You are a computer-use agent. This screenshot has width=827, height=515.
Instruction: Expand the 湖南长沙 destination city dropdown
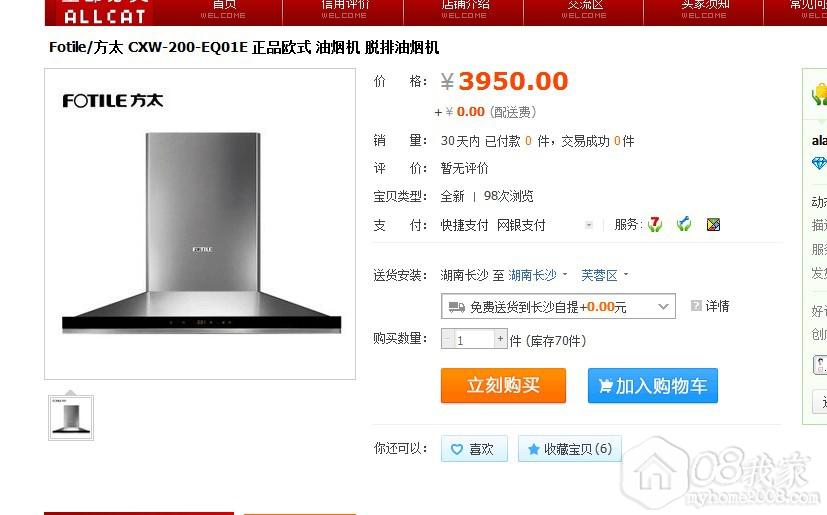click(537, 275)
